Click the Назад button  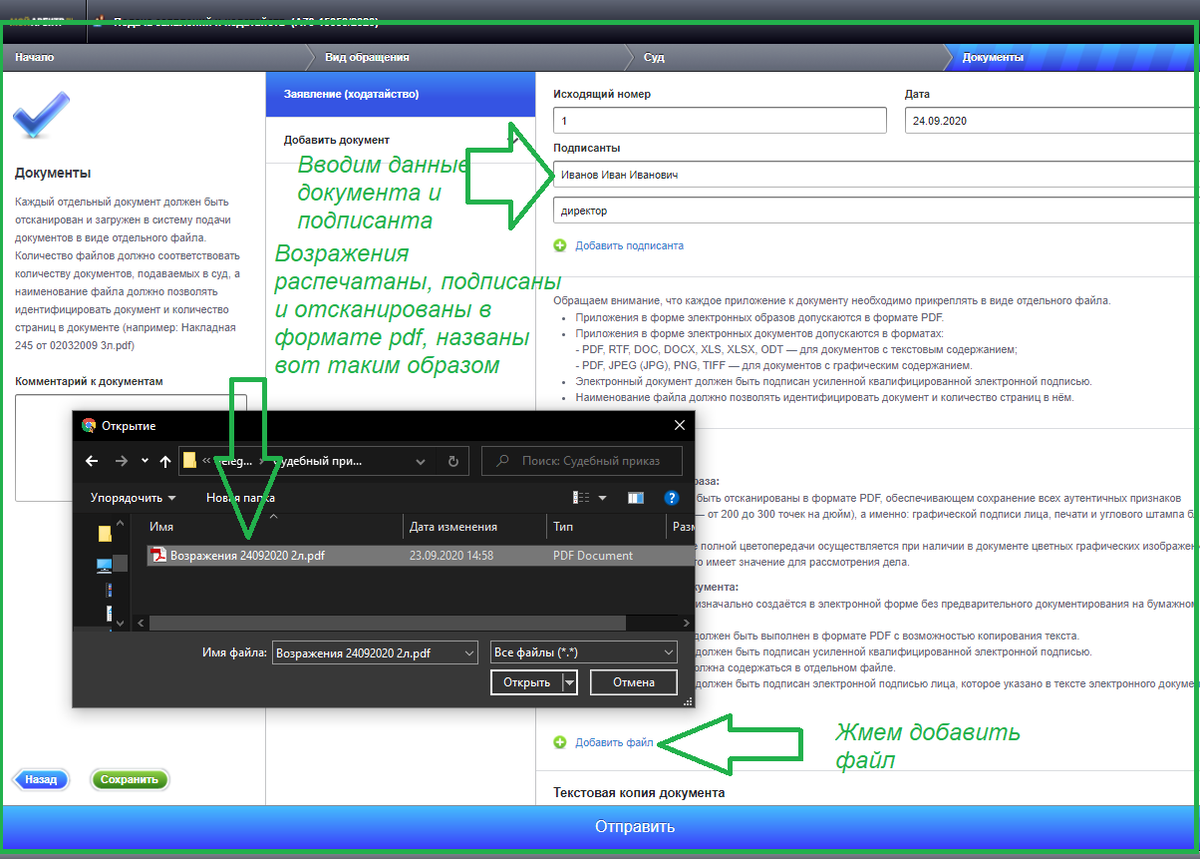pos(40,780)
